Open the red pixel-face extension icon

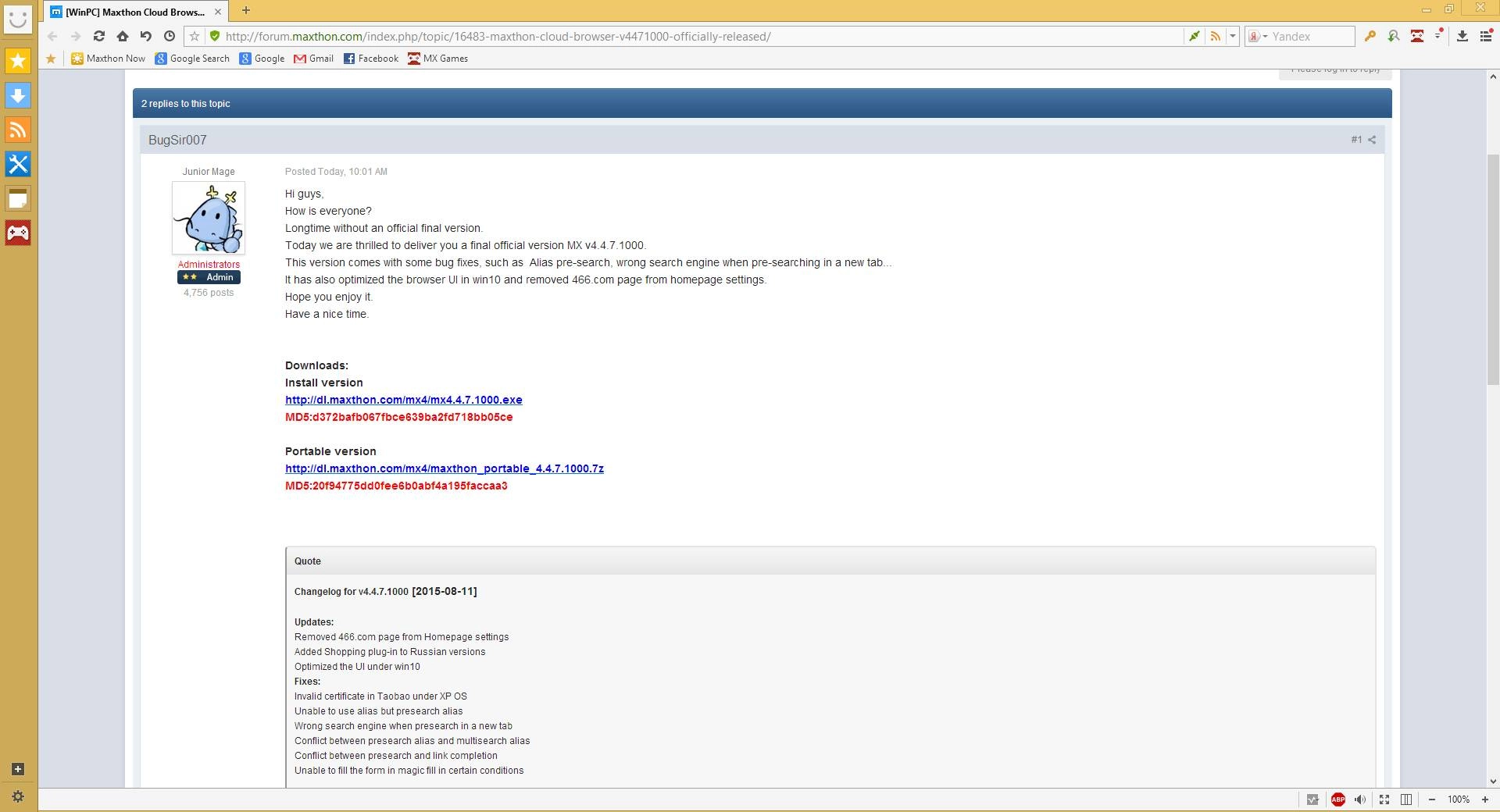click(x=1416, y=36)
